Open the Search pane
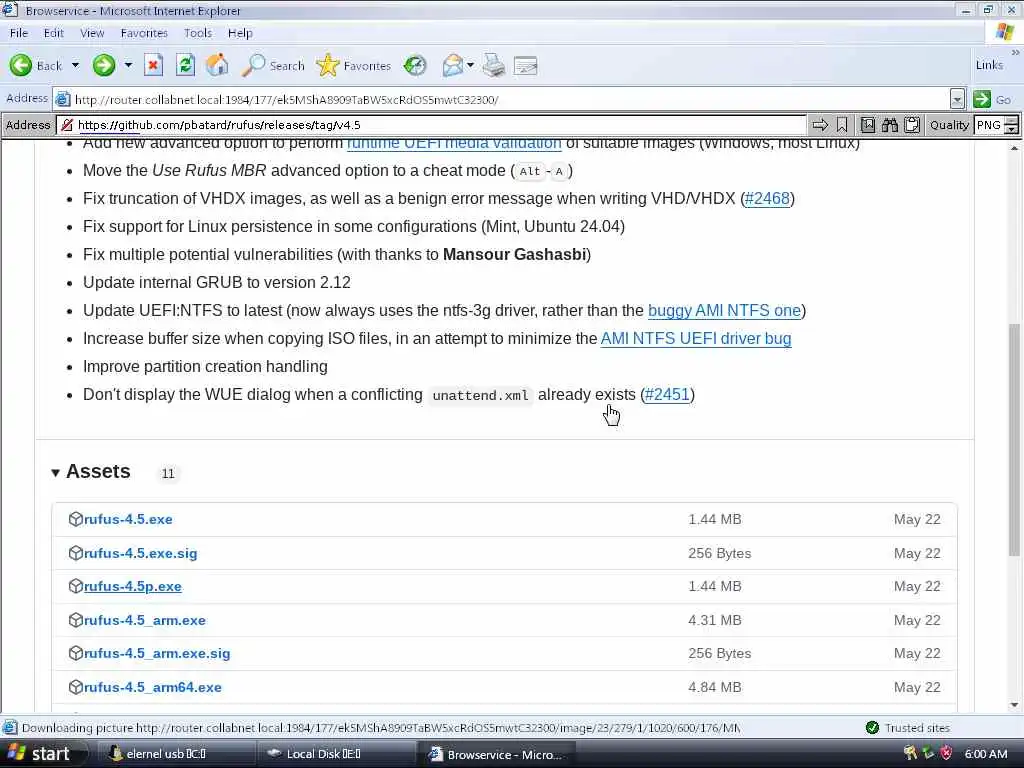The height and width of the screenshot is (768, 1024). 273,65
